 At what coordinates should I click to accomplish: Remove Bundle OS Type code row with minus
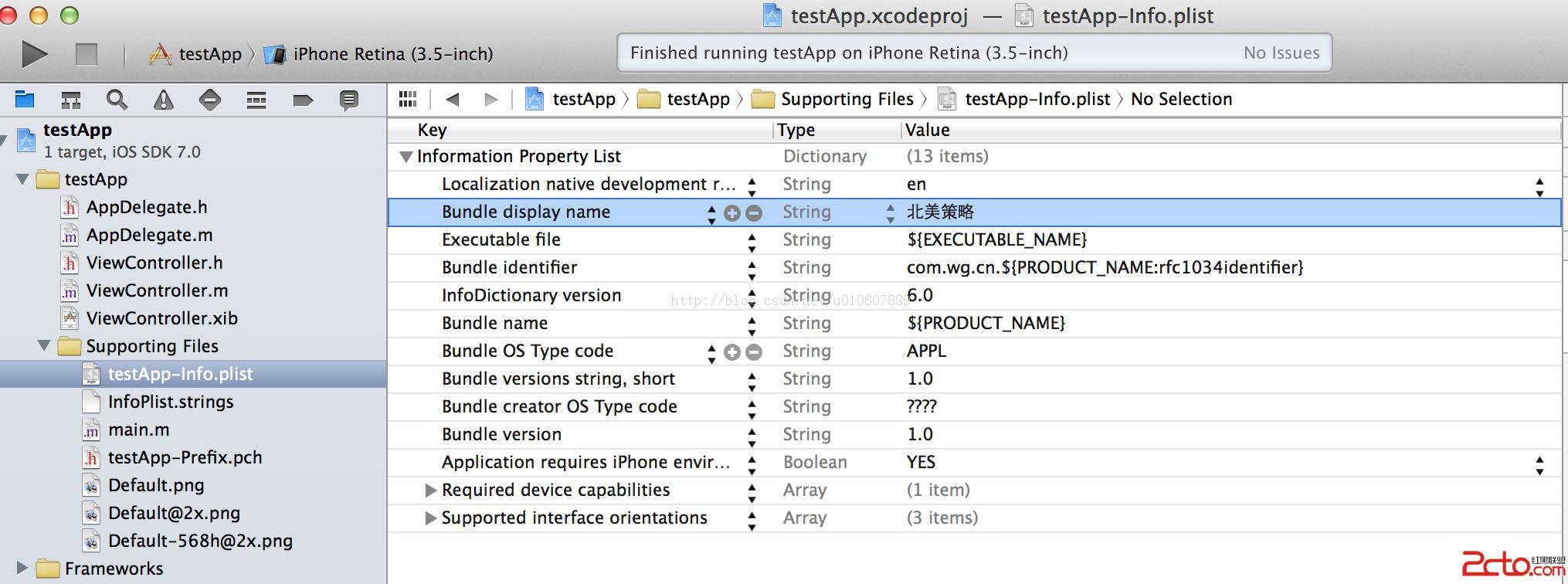click(754, 352)
